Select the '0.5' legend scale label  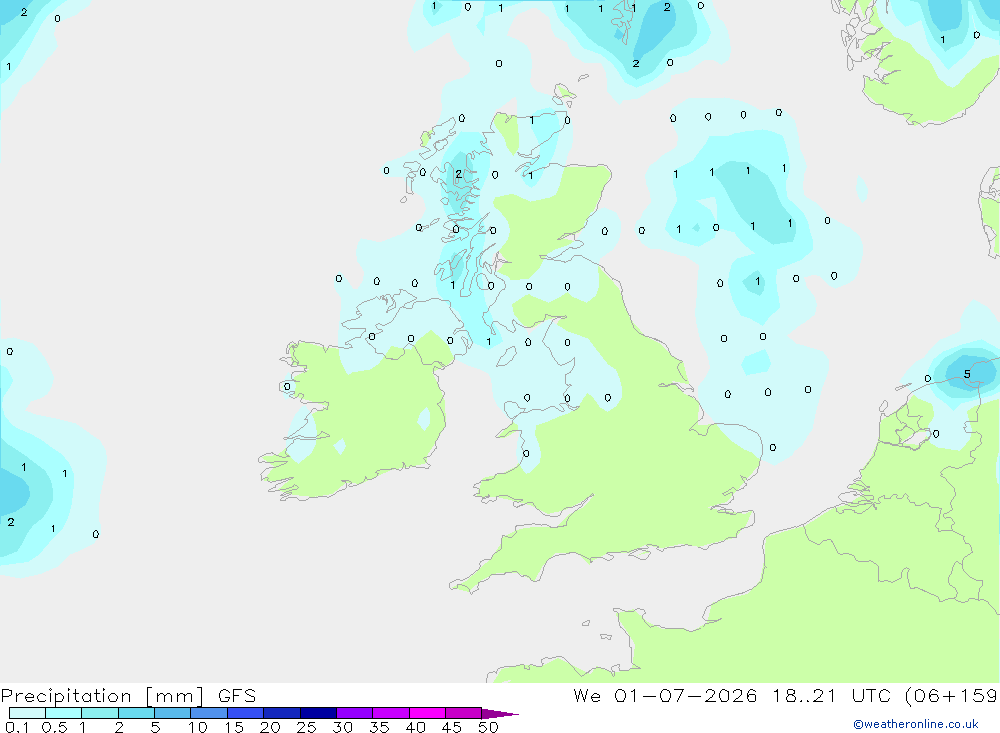[54, 727]
